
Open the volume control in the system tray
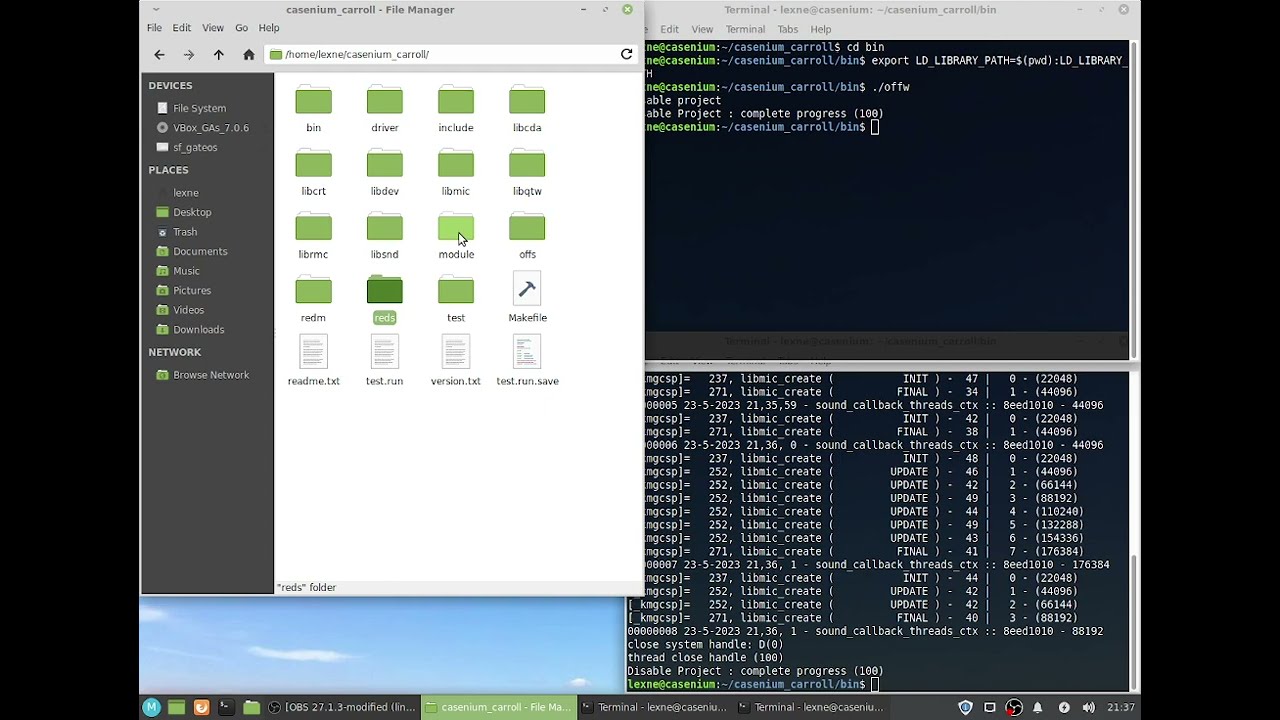tap(1088, 707)
